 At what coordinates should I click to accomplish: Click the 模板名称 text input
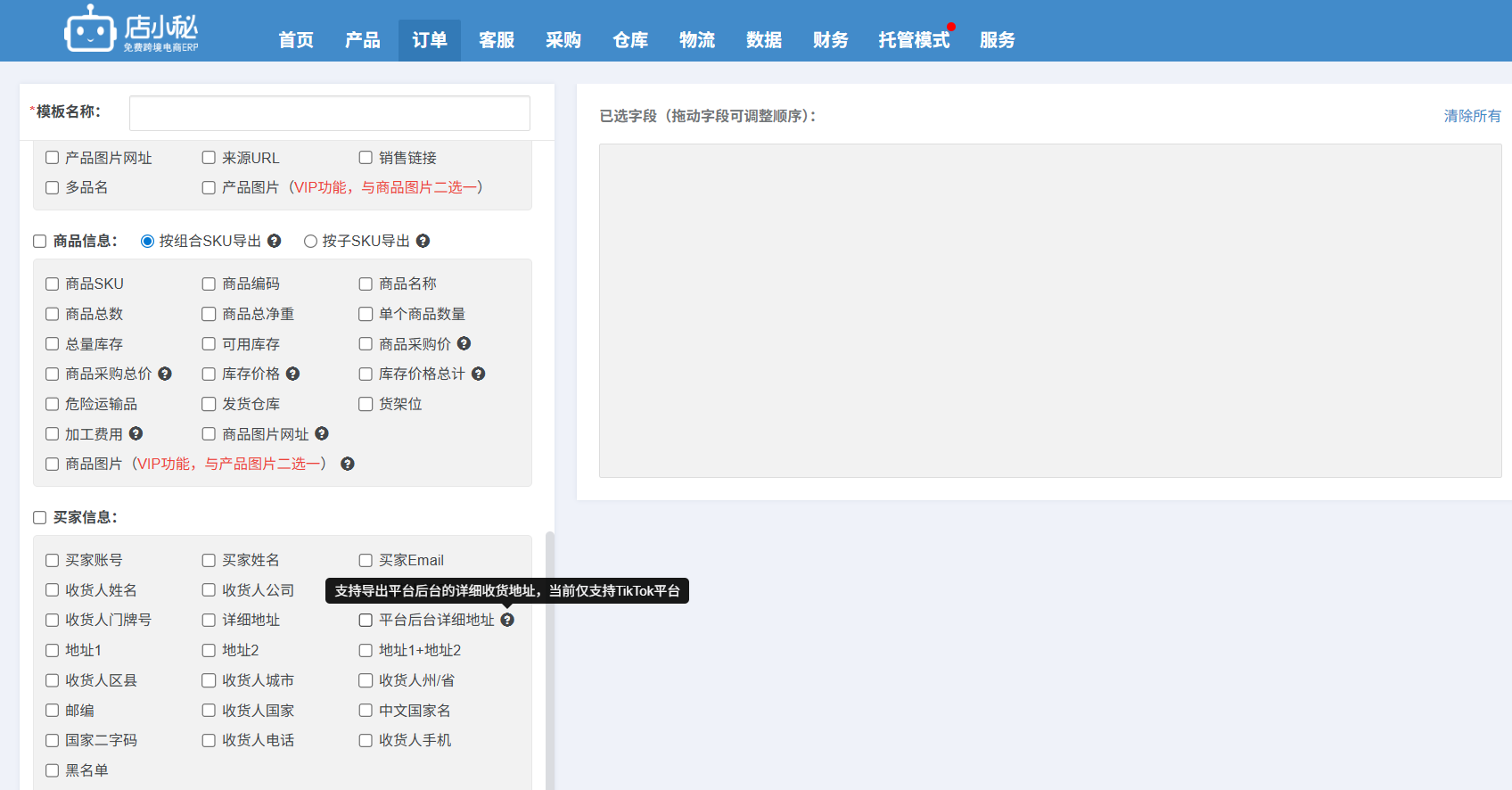(x=330, y=113)
